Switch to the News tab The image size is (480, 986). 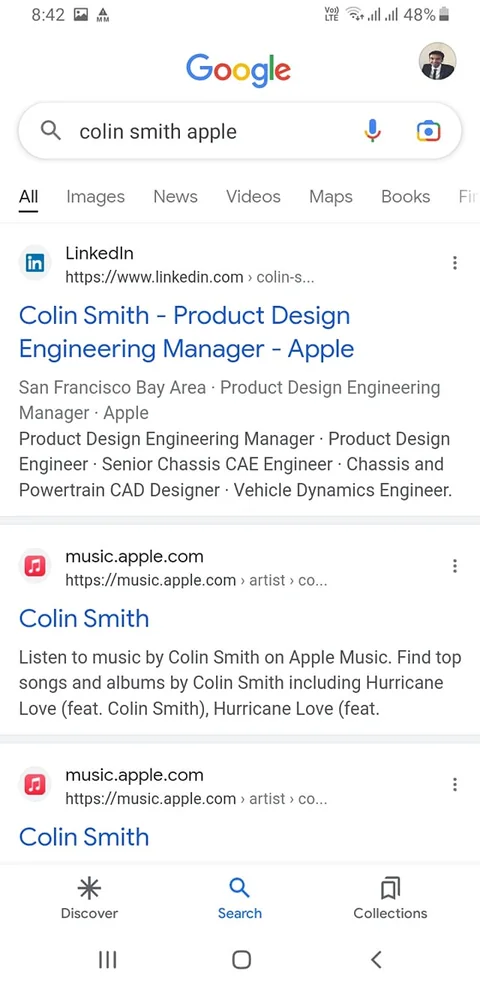[x=176, y=196]
